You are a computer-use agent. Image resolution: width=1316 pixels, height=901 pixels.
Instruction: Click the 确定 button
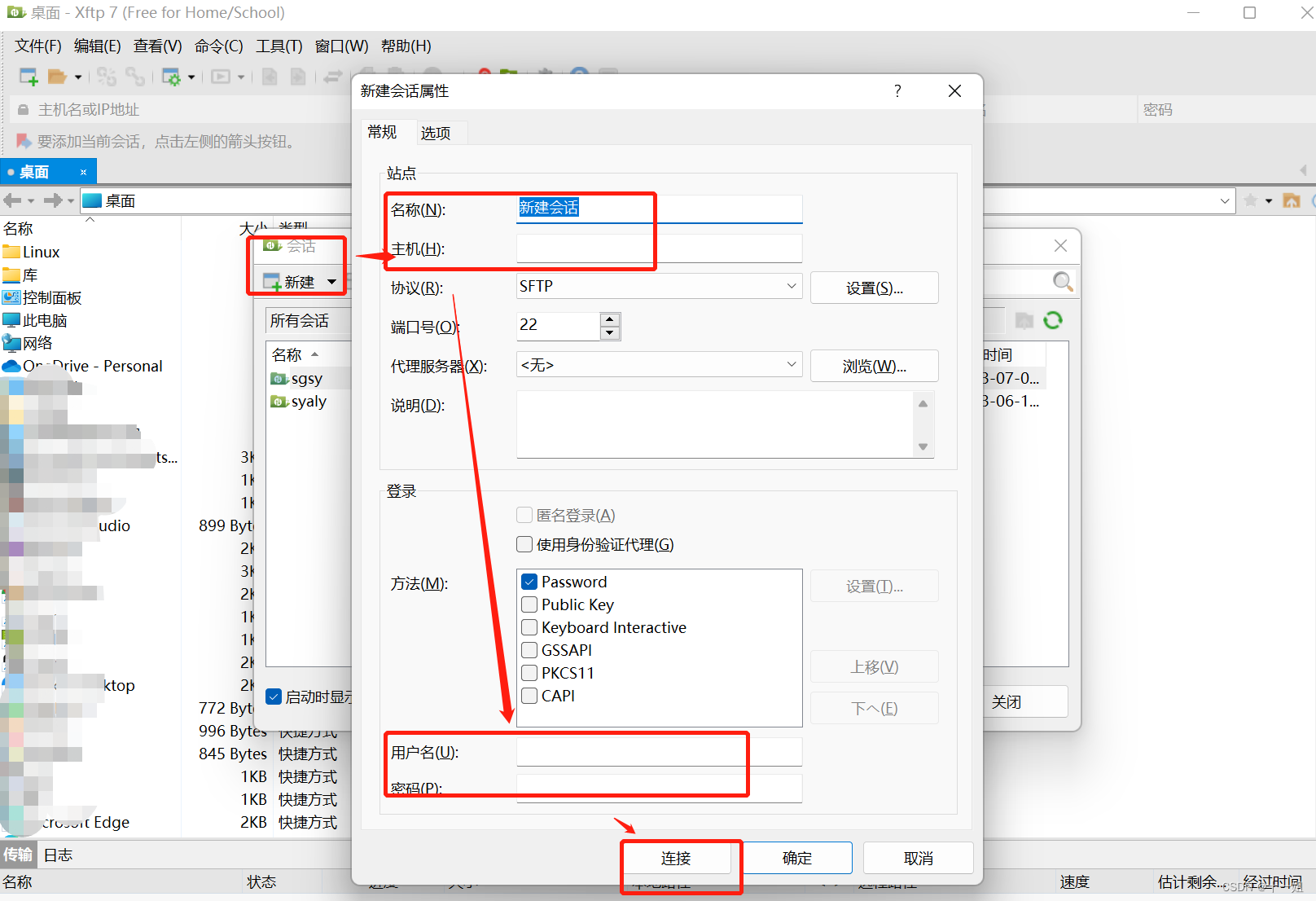pos(797,858)
